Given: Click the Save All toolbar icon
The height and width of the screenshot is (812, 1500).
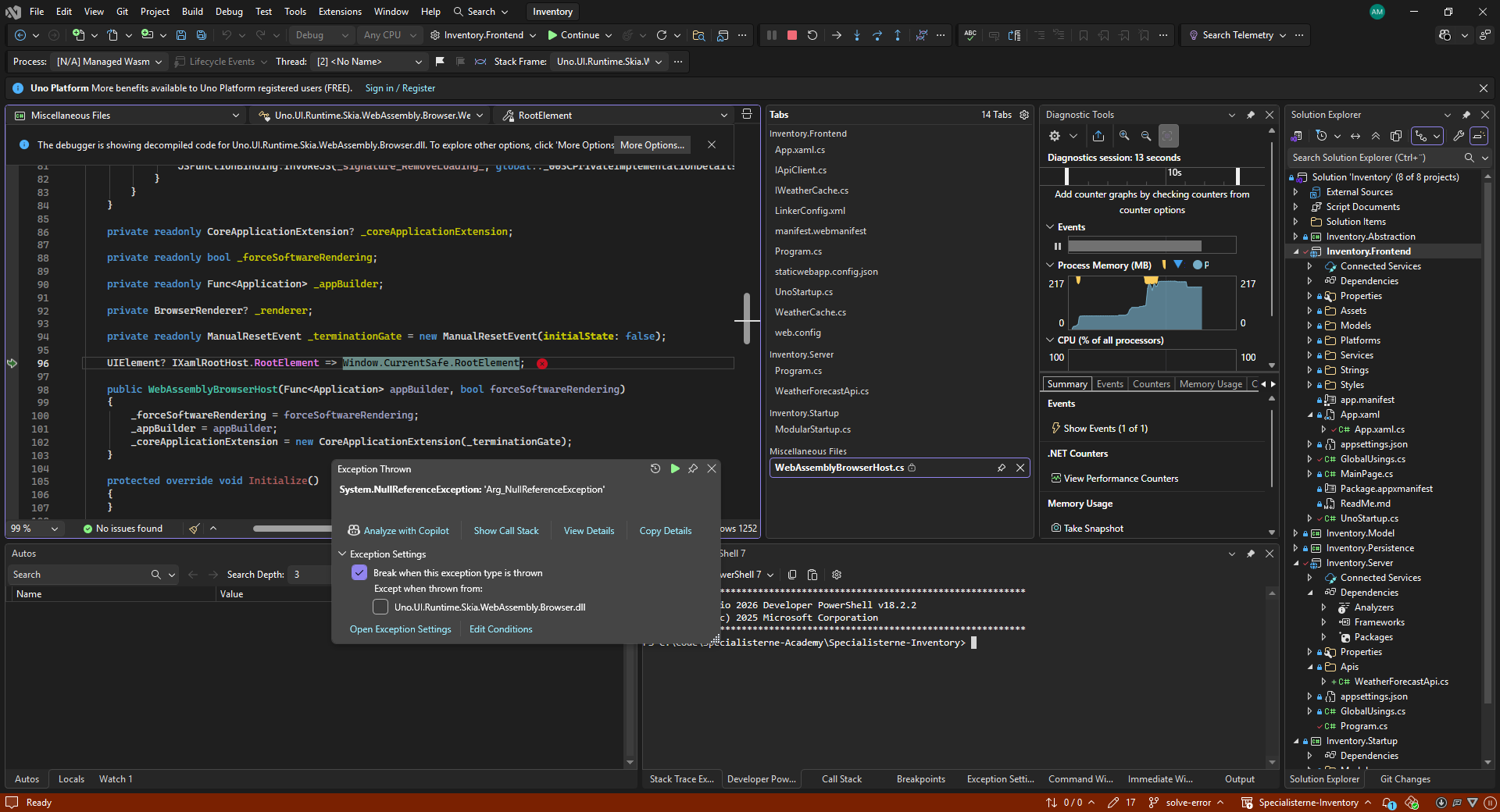Looking at the screenshot, I should (201, 35).
